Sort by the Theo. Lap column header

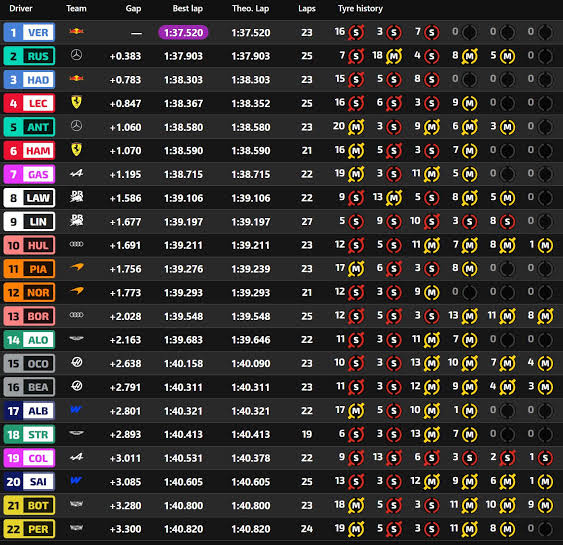(x=250, y=8)
